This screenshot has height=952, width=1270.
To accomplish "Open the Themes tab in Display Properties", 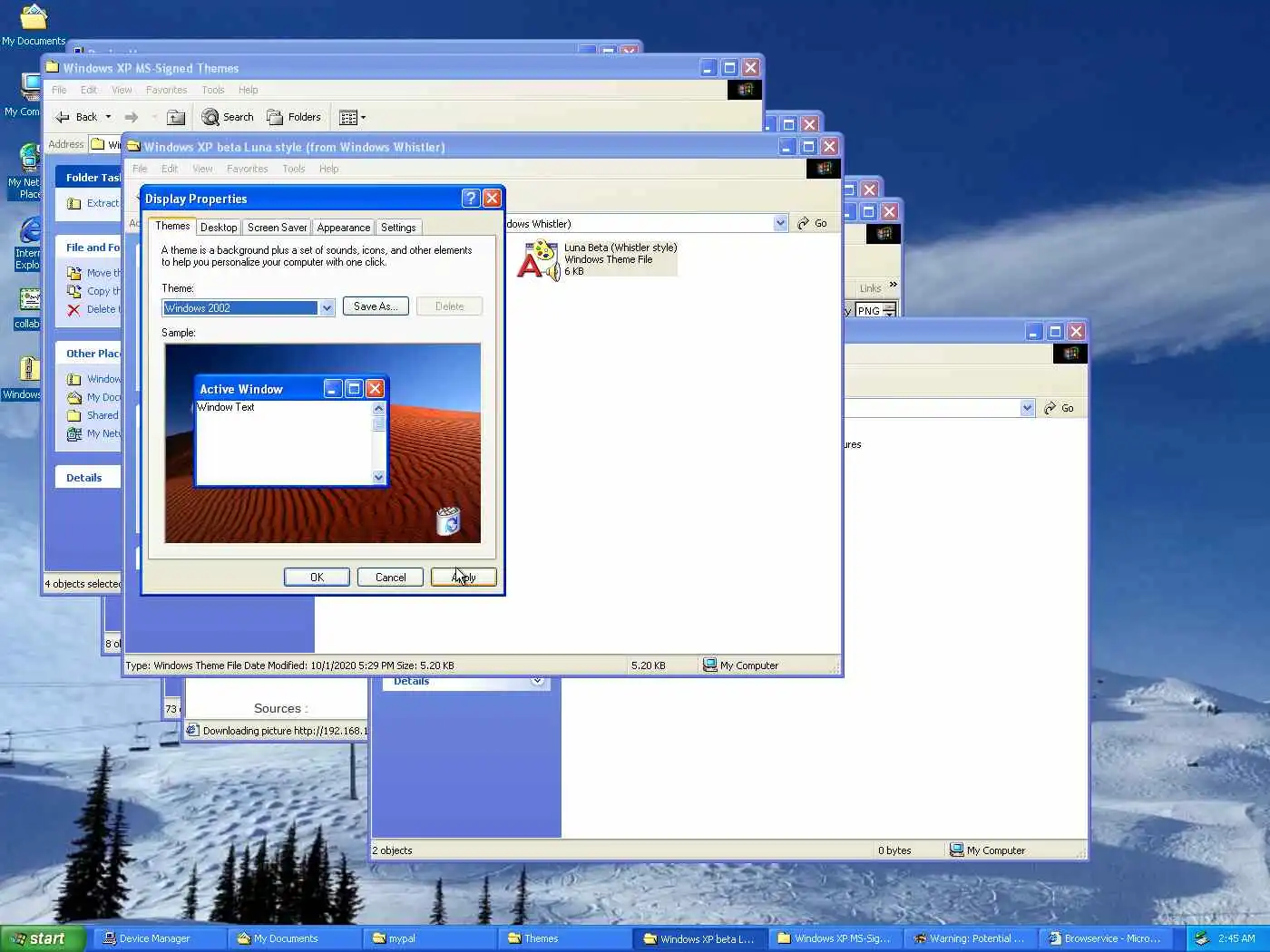I will (x=172, y=226).
